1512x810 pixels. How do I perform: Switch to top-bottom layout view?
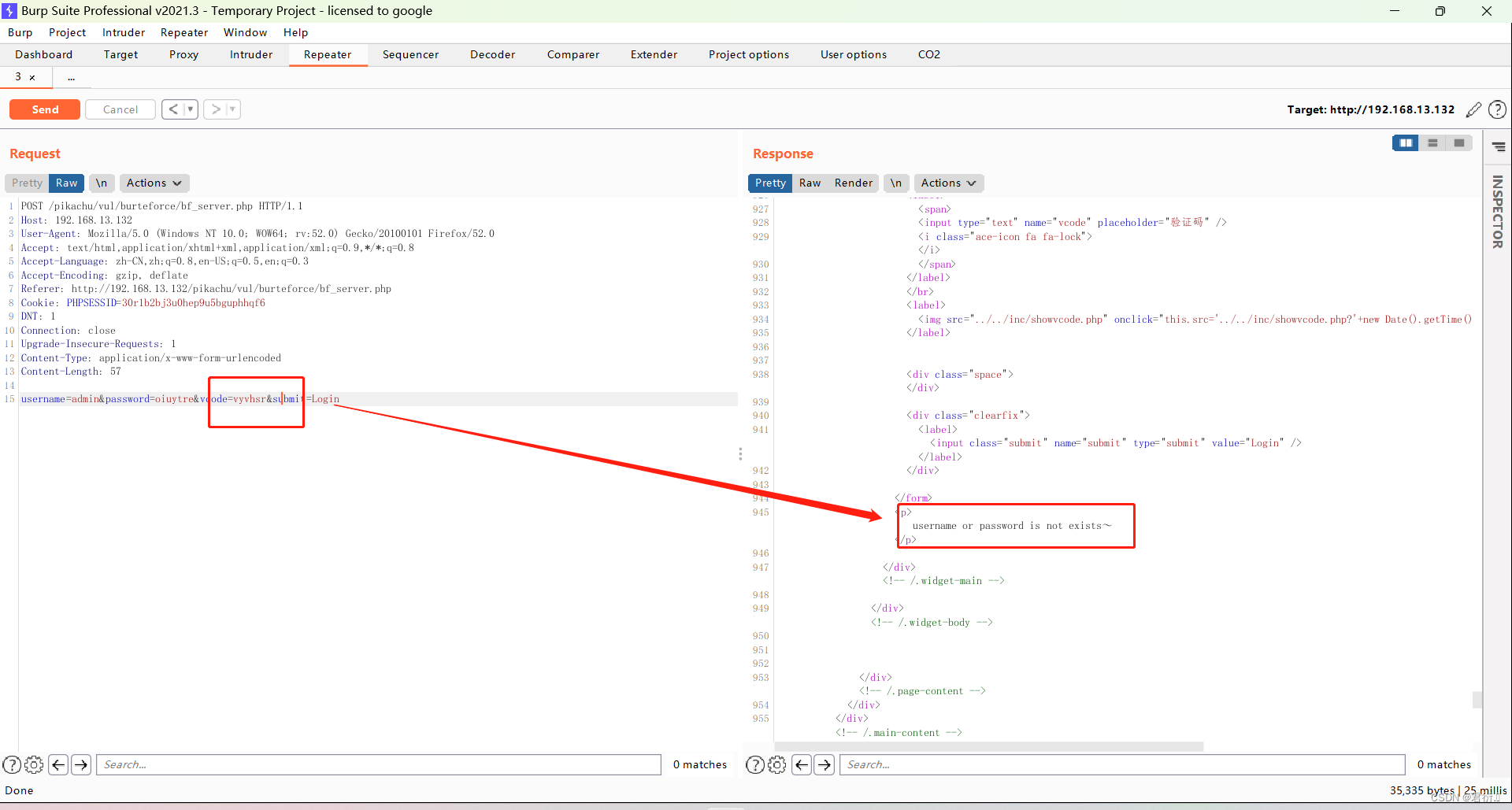(x=1432, y=142)
